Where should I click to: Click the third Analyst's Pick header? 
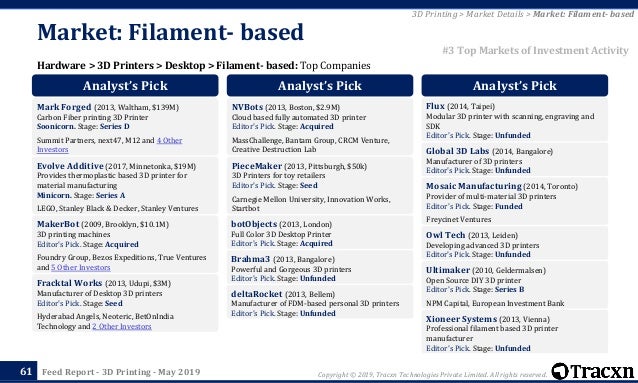(515, 85)
